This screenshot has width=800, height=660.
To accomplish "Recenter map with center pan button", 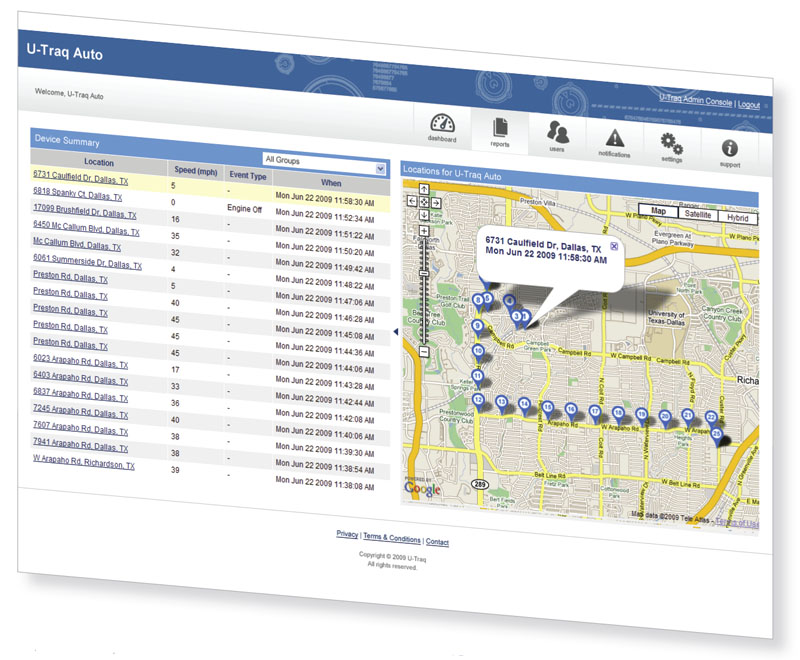I will point(424,202).
